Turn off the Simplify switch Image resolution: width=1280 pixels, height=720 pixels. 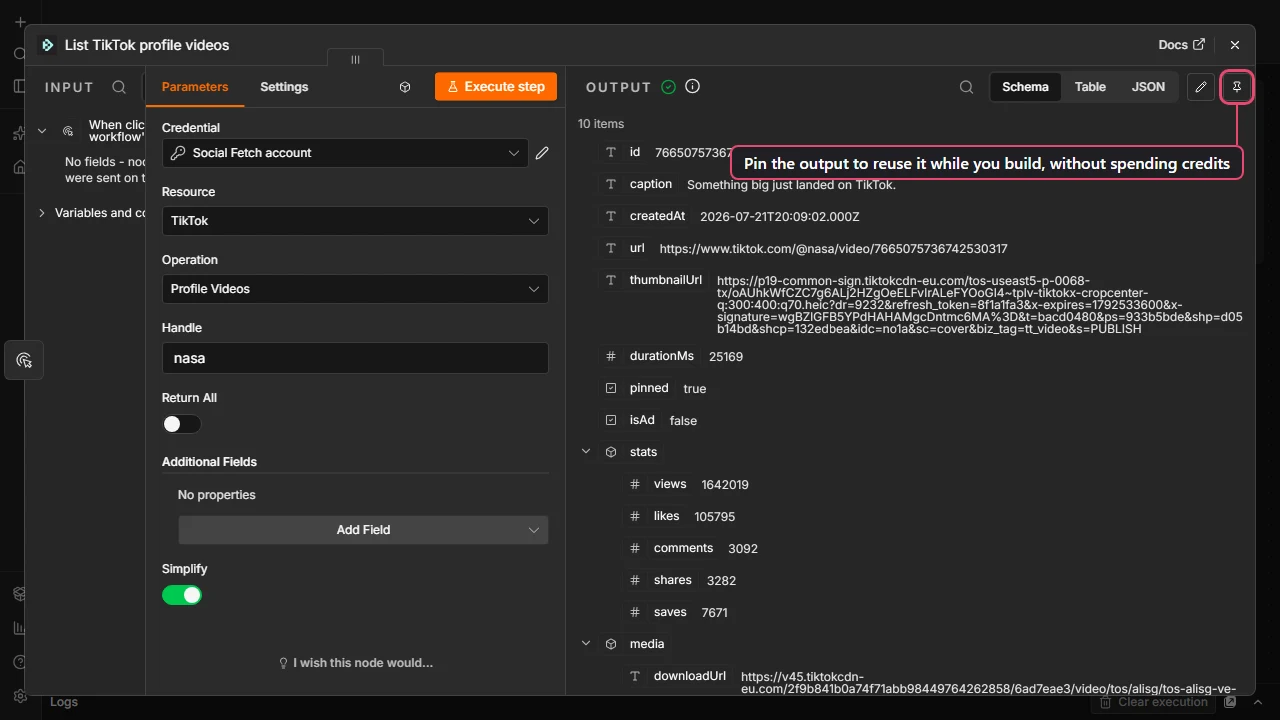pos(182,595)
